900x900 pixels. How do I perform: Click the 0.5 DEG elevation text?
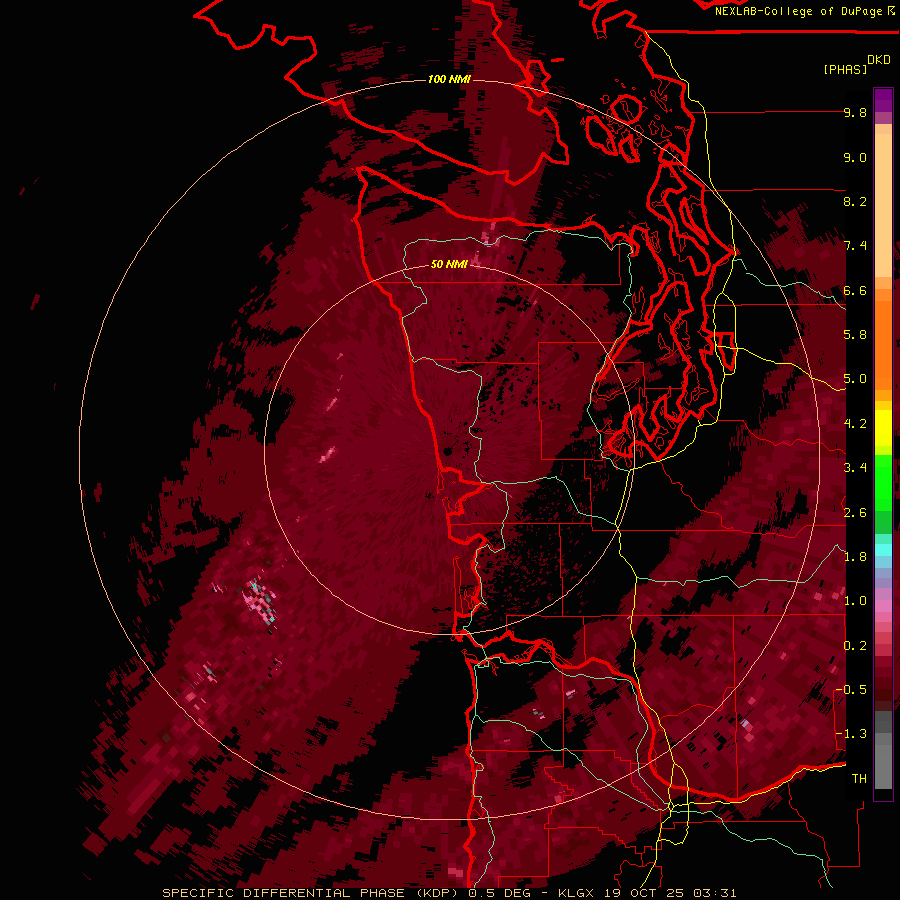[501, 893]
